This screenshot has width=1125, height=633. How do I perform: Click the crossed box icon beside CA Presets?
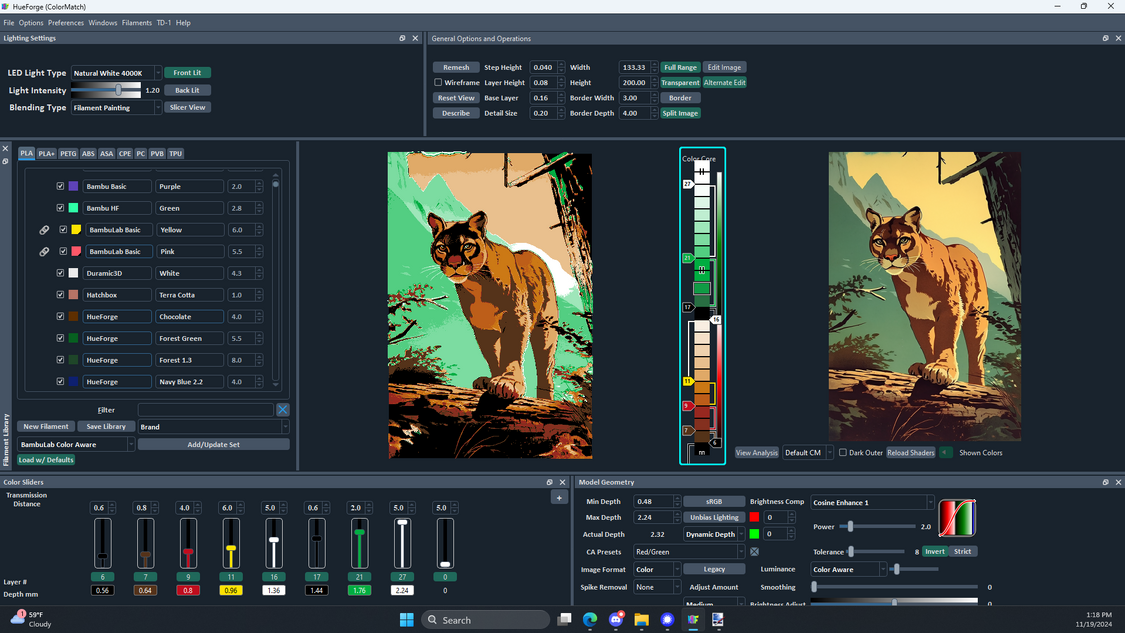(755, 551)
